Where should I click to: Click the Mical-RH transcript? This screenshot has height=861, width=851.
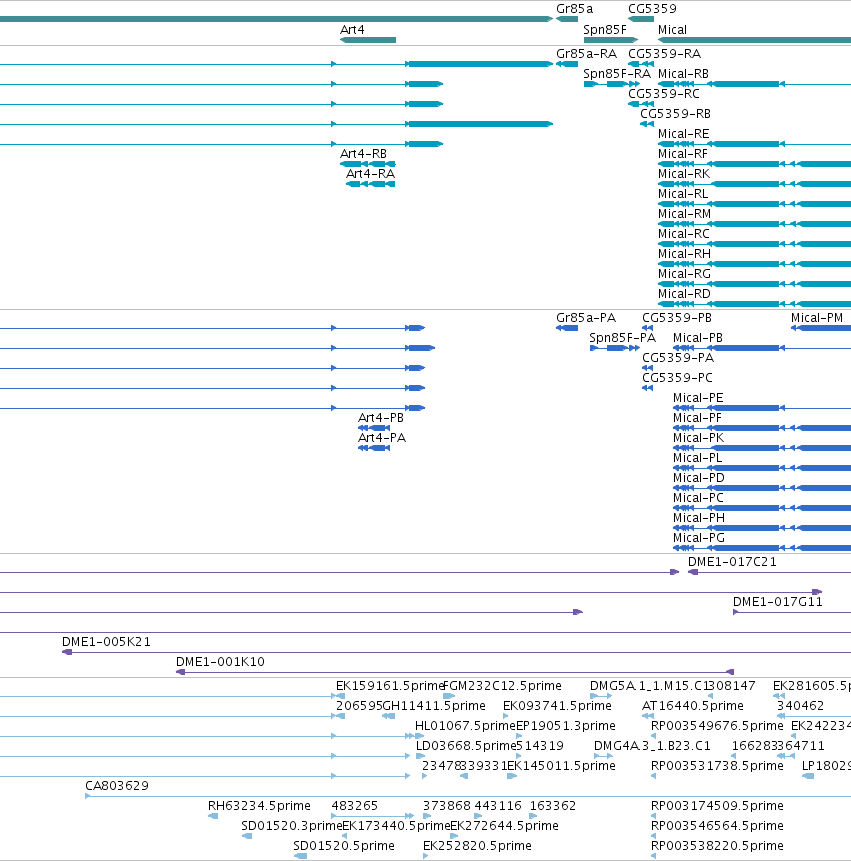[x=754, y=264]
